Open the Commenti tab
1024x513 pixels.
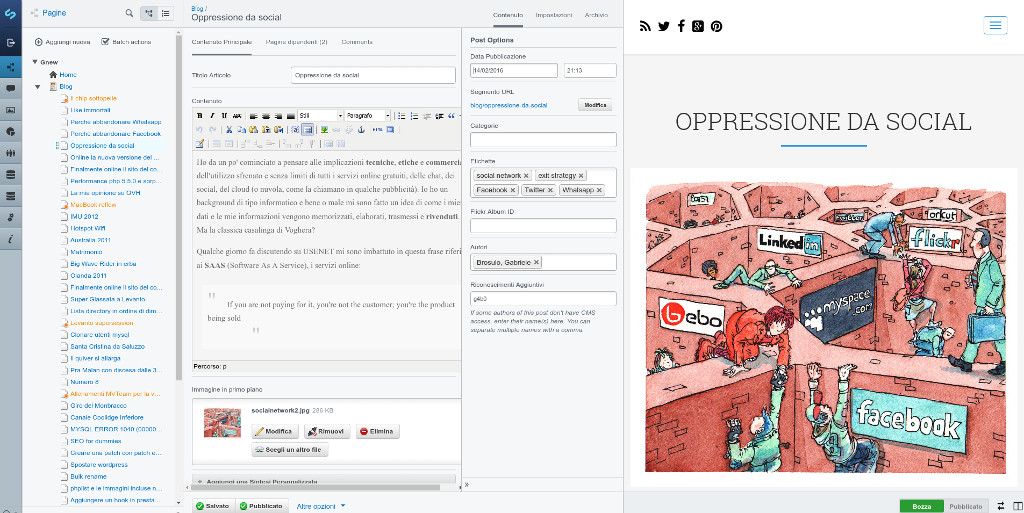tap(357, 42)
